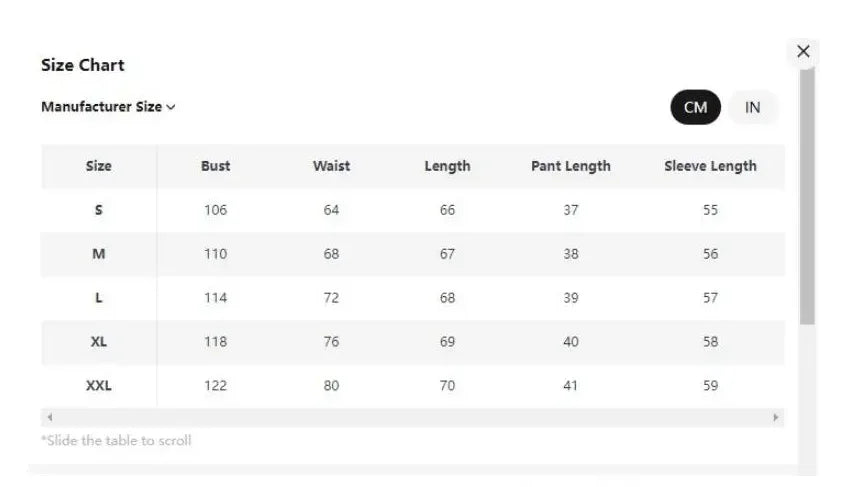Select the size S row label
Viewport: 849px width, 487px height.
(98, 210)
